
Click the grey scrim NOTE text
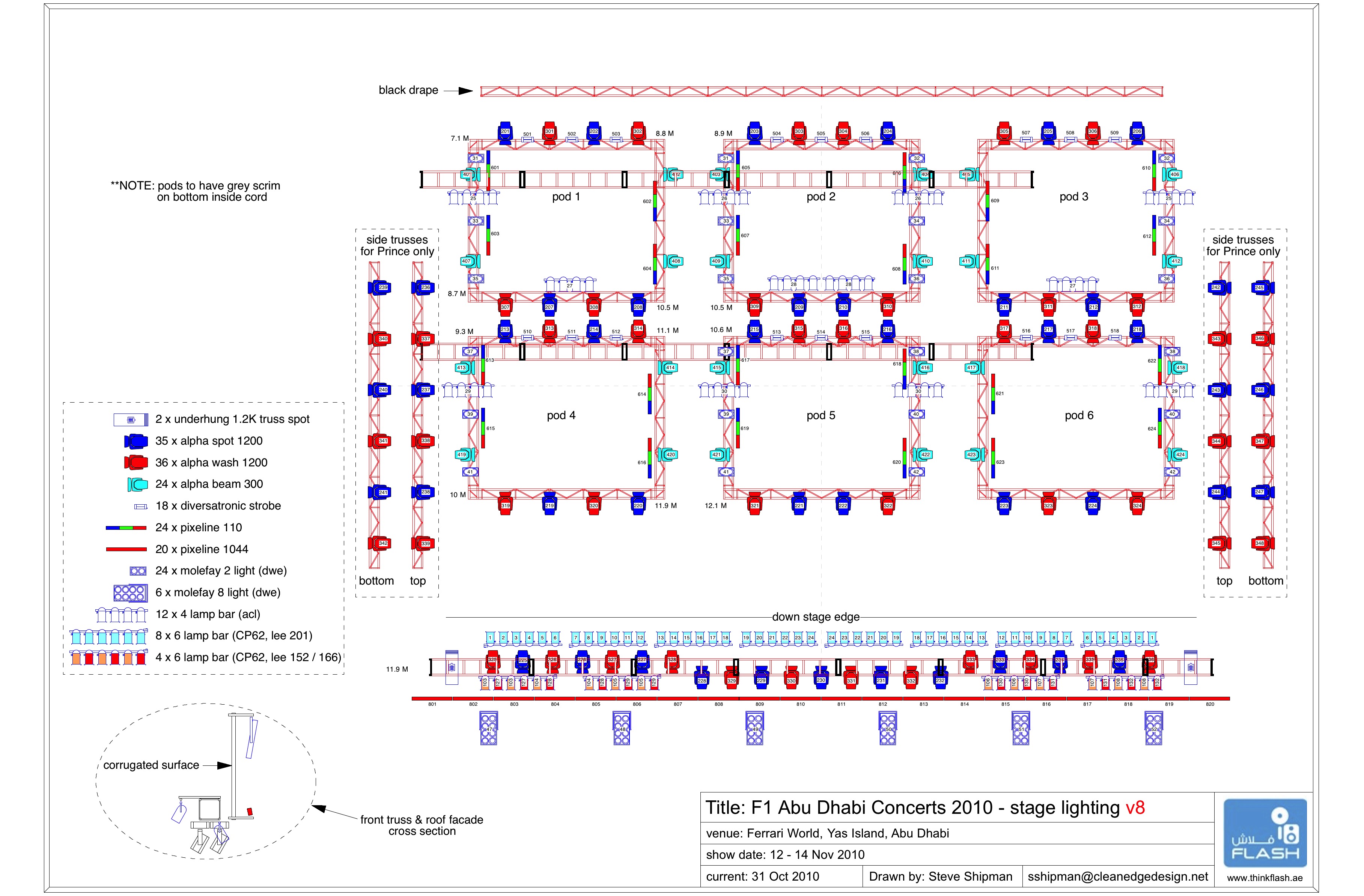196,191
